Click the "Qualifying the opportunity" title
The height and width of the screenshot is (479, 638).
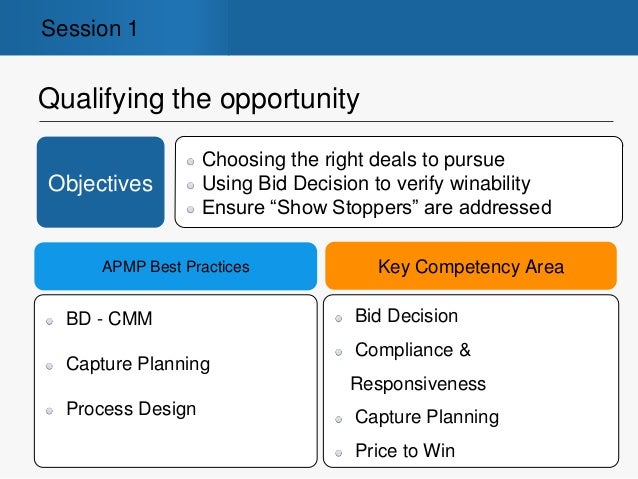198,100
